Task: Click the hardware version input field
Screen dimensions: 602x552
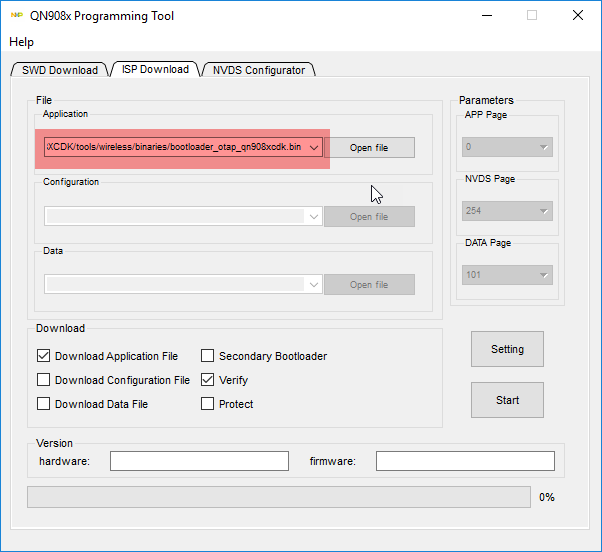Action: coord(199,461)
